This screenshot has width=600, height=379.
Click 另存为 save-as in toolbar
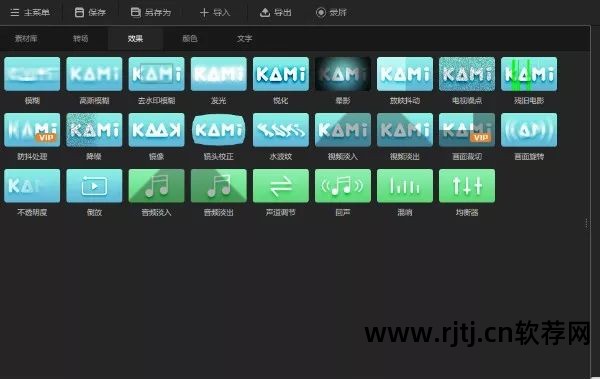pos(150,13)
